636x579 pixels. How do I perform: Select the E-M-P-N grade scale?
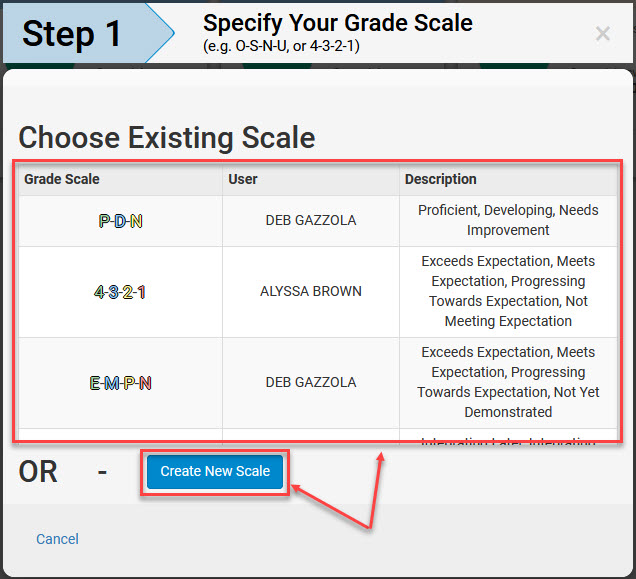click(x=120, y=383)
